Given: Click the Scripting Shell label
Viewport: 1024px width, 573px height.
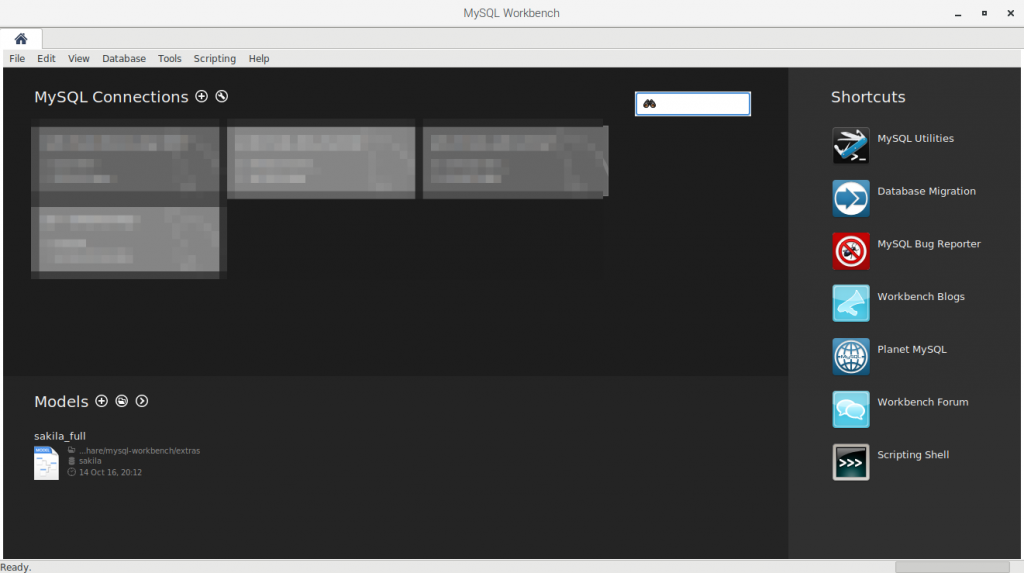Looking at the screenshot, I should point(913,455).
